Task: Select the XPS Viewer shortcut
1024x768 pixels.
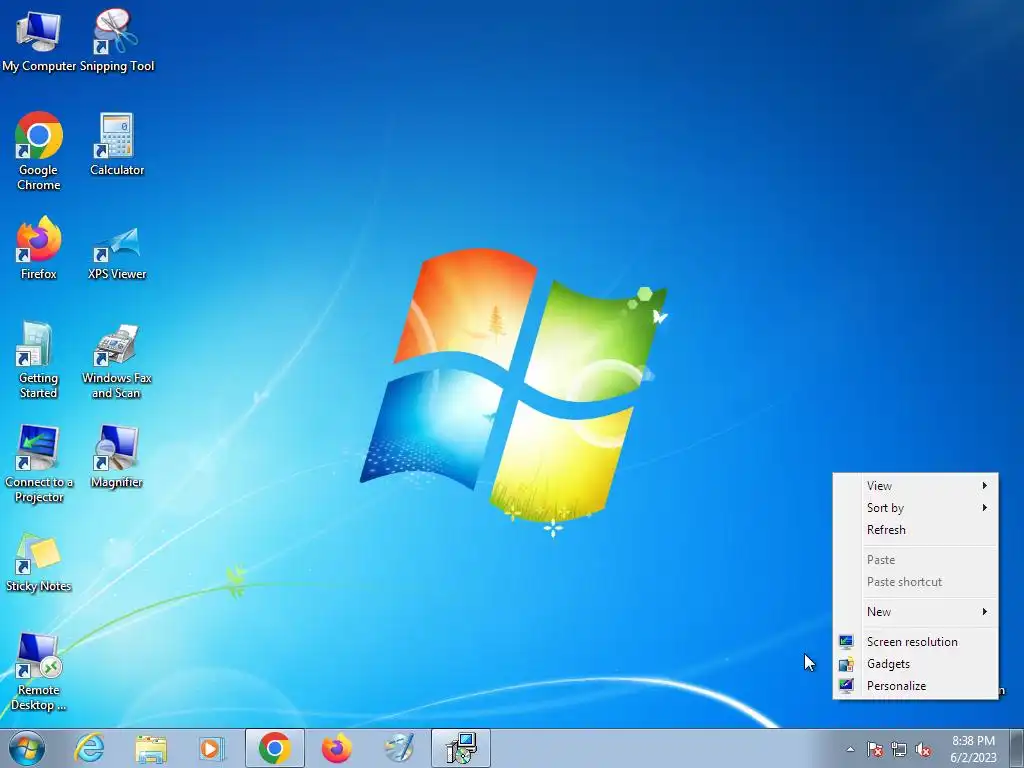Action: pos(117,253)
